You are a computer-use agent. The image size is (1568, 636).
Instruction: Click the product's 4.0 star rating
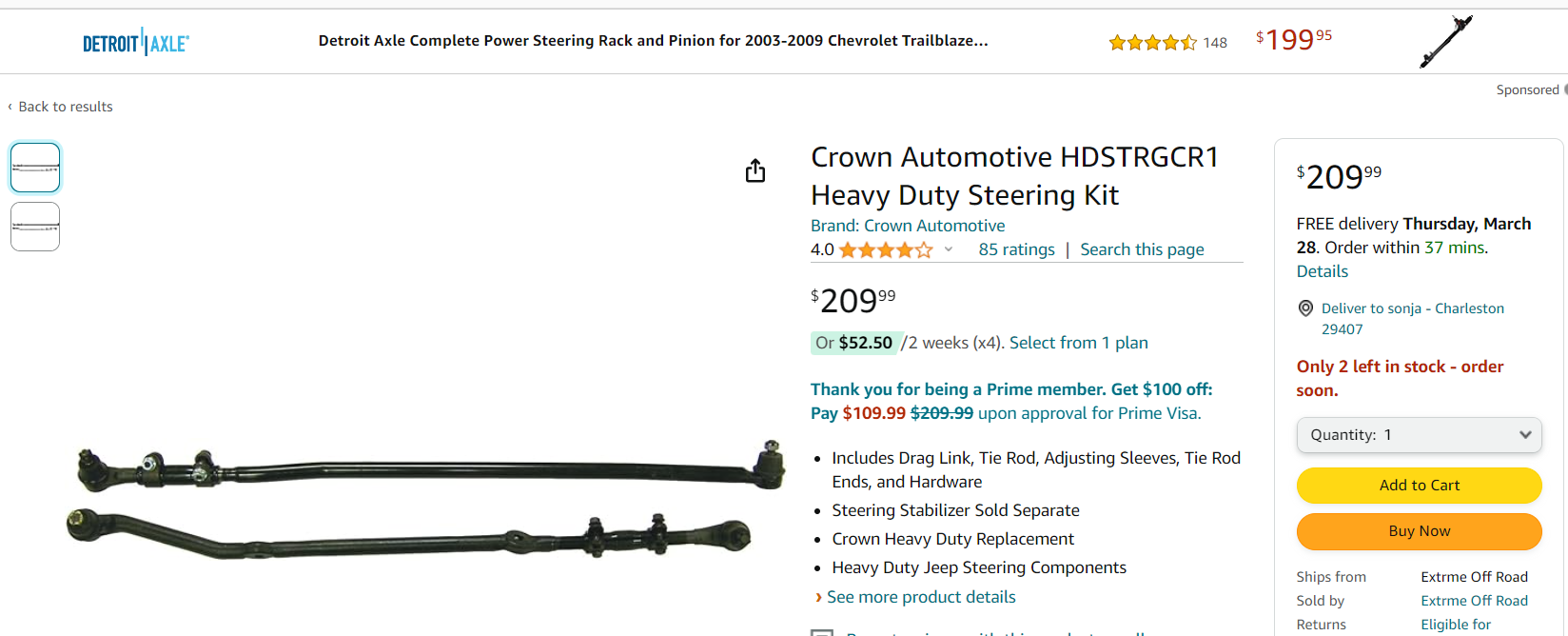885,250
